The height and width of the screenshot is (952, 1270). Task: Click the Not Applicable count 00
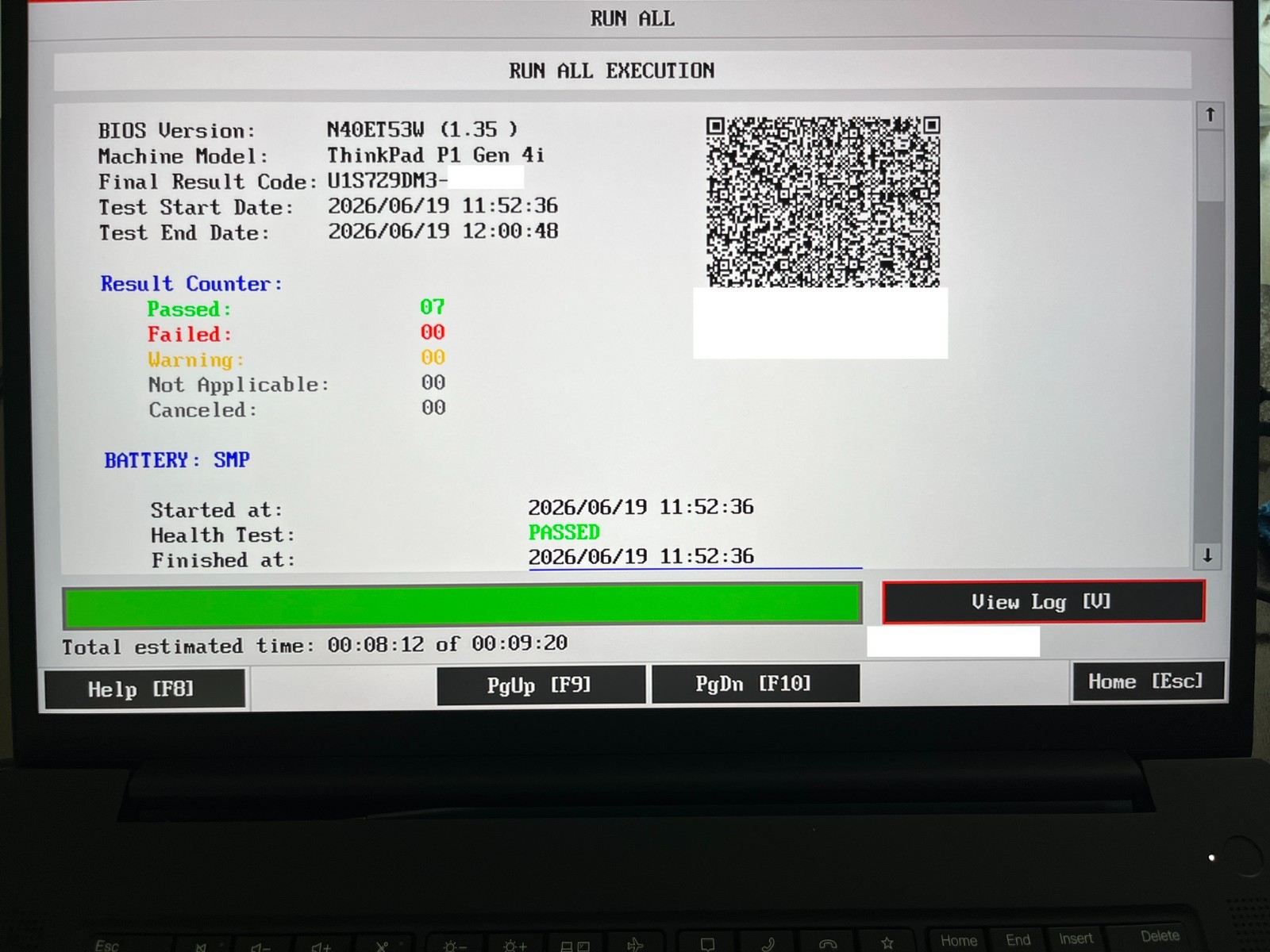(433, 382)
